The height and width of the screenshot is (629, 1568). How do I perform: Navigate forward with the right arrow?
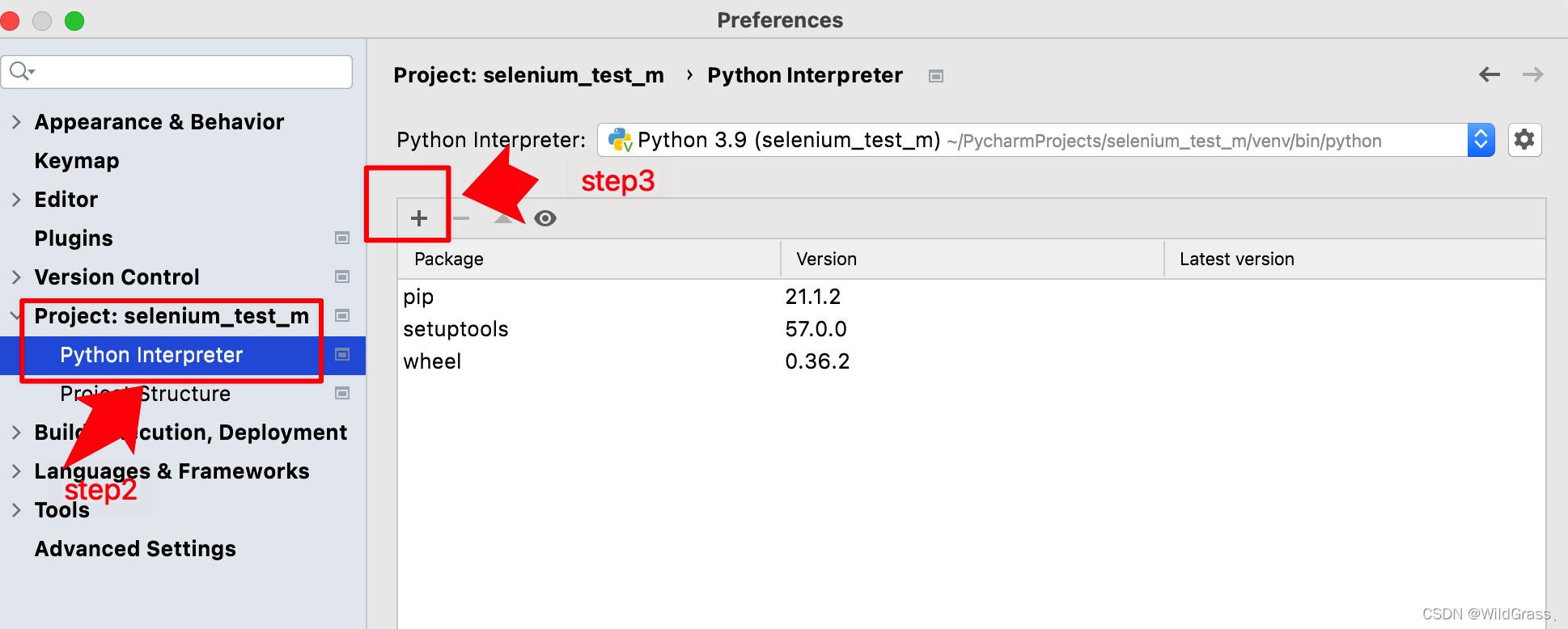click(x=1533, y=75)
